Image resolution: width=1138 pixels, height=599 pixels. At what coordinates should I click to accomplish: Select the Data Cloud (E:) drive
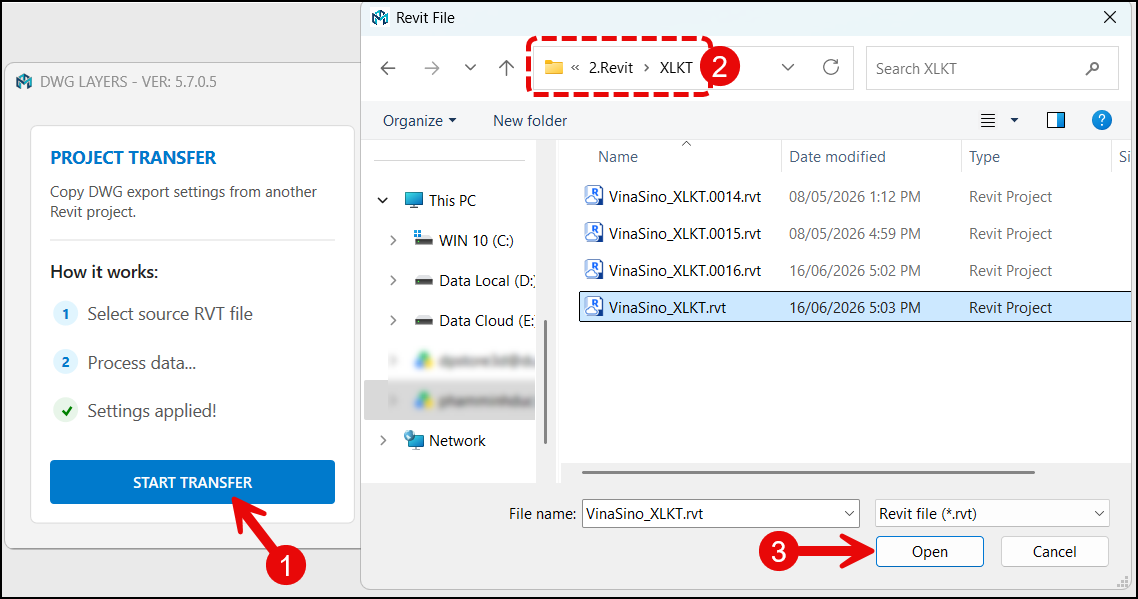click(486, 320)
